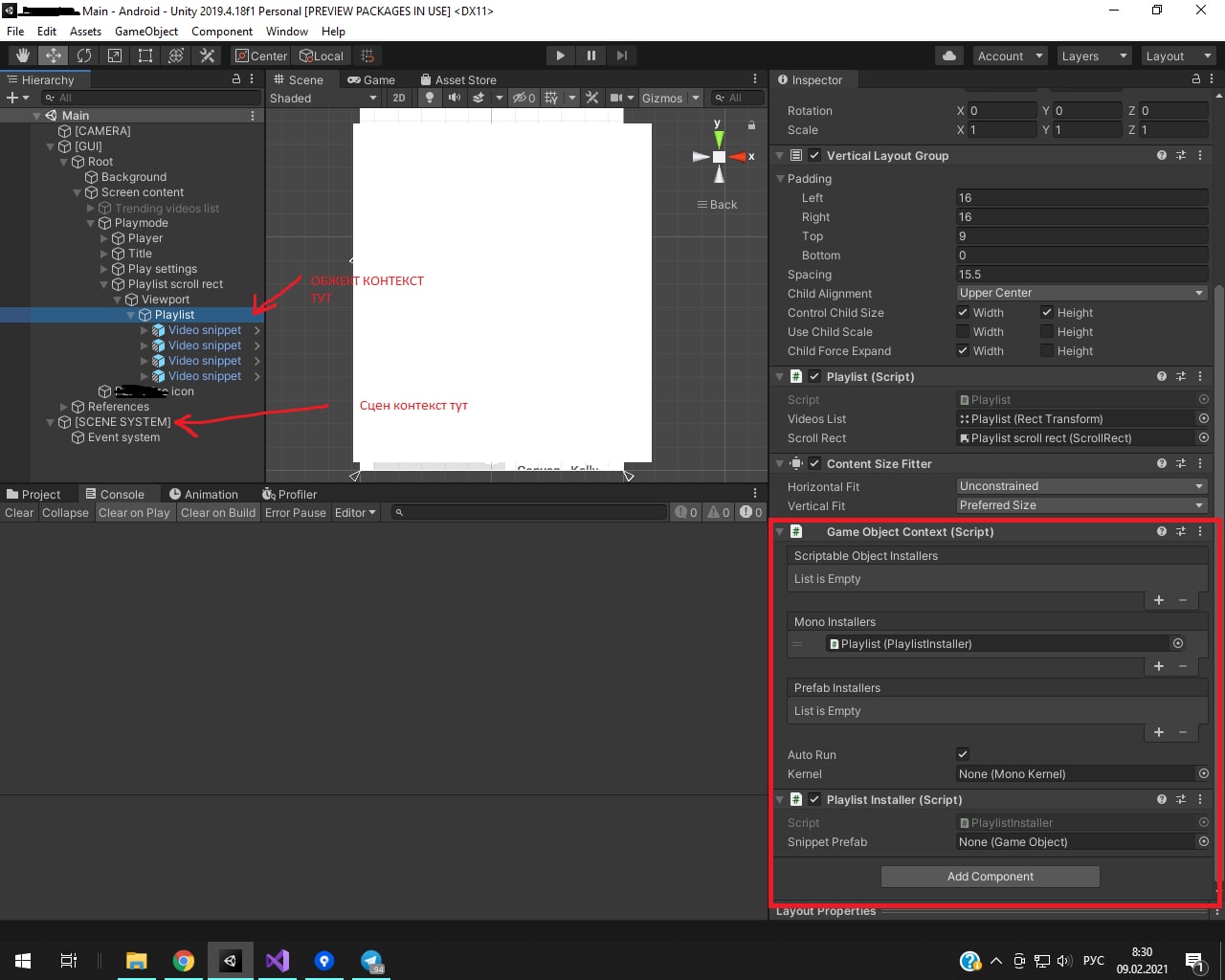Open cloud Collab button
This screenshot has width=1225, height=980.
[x=948, y=56]
